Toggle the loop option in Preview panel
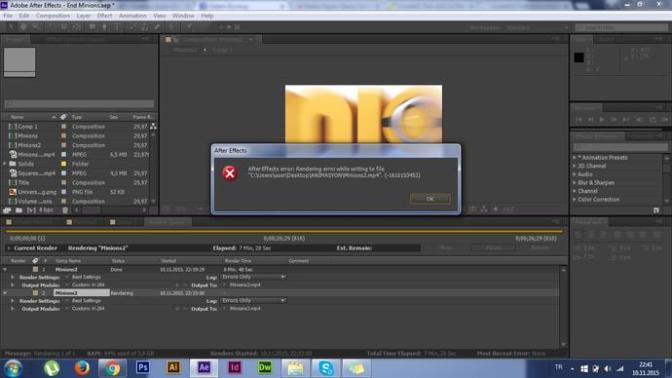The height and width of the screenshot is (378, 672). pos(653,120)
